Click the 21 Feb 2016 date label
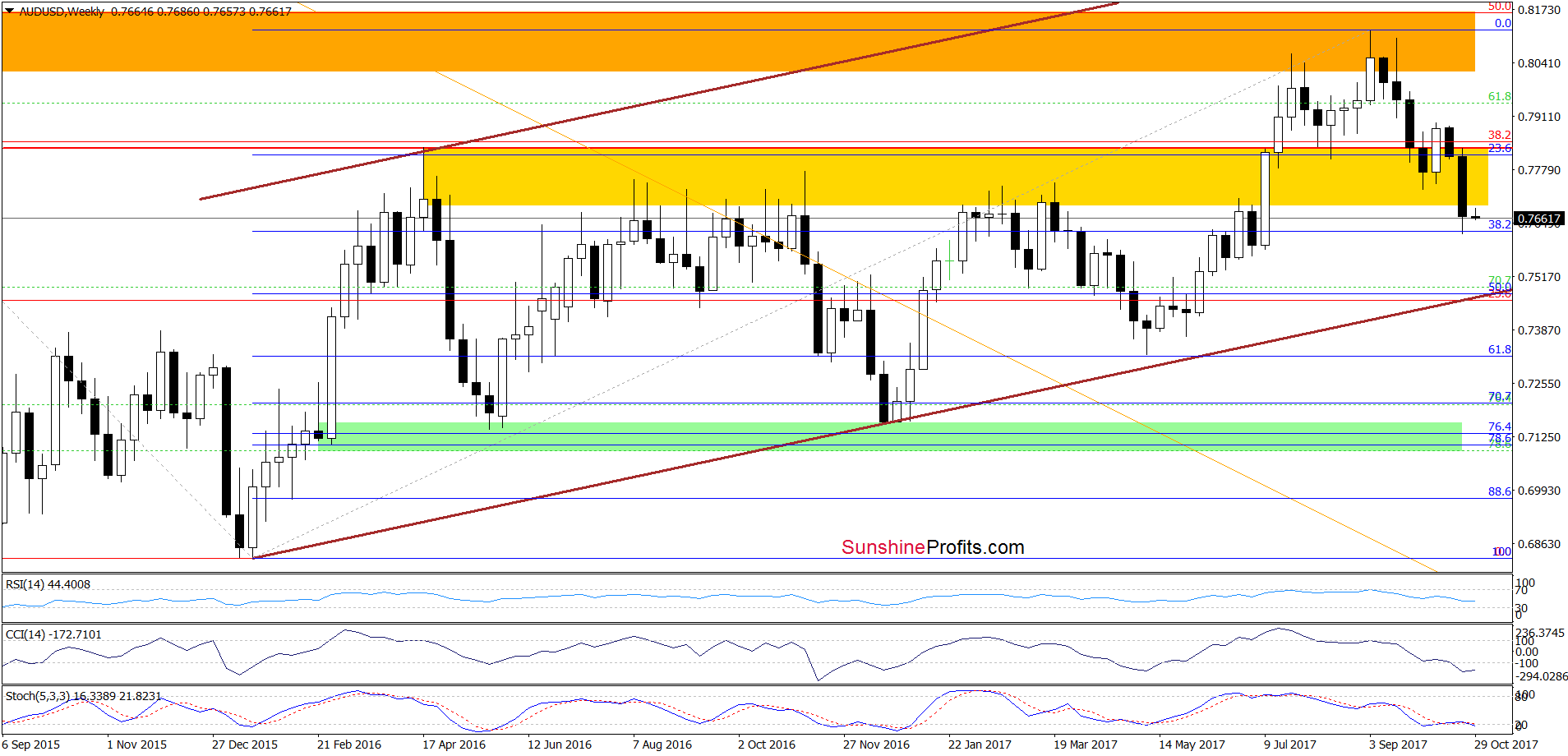The width and height of the screenshot is (1568, 756). [349, 744]
